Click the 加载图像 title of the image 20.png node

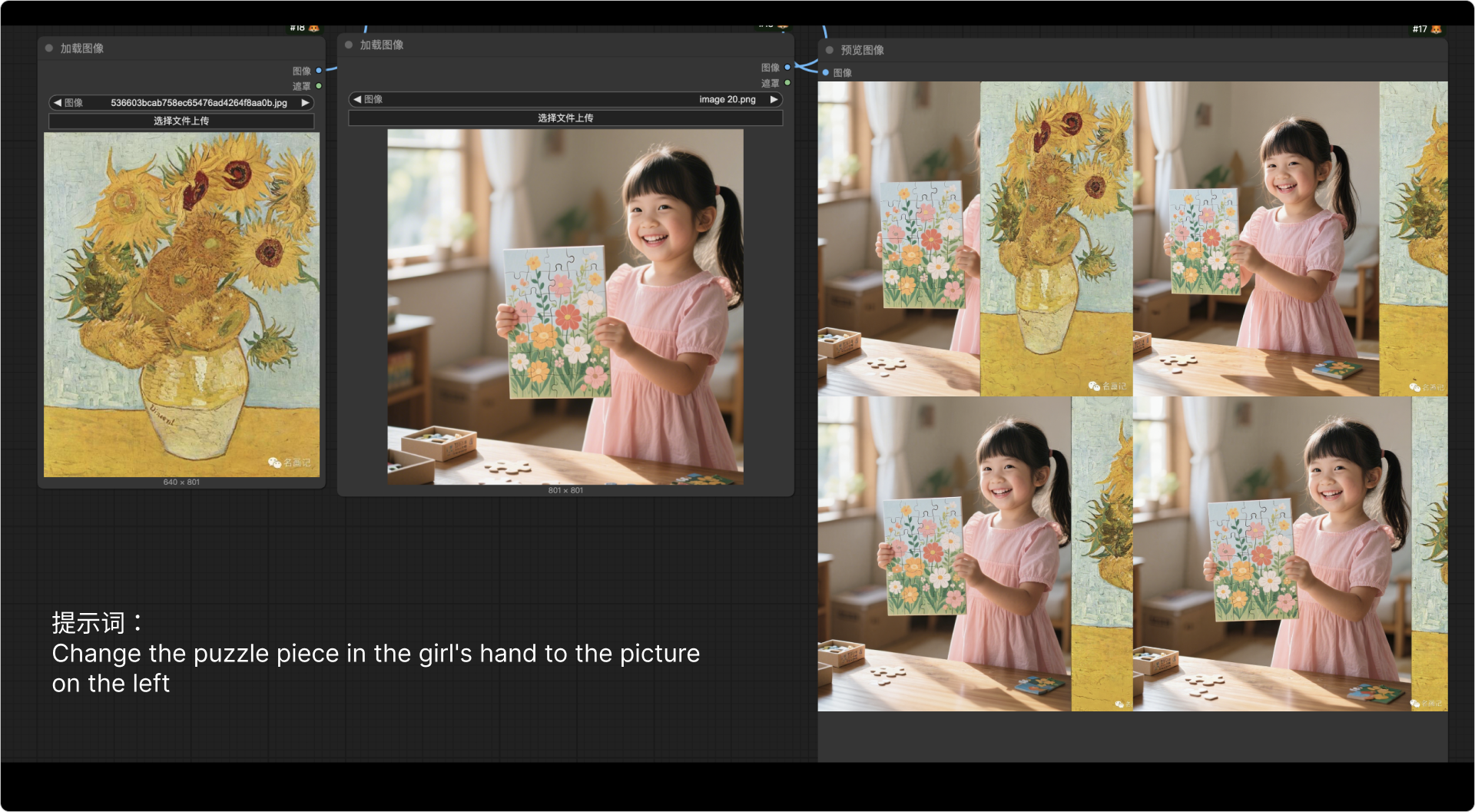point(382,45)
